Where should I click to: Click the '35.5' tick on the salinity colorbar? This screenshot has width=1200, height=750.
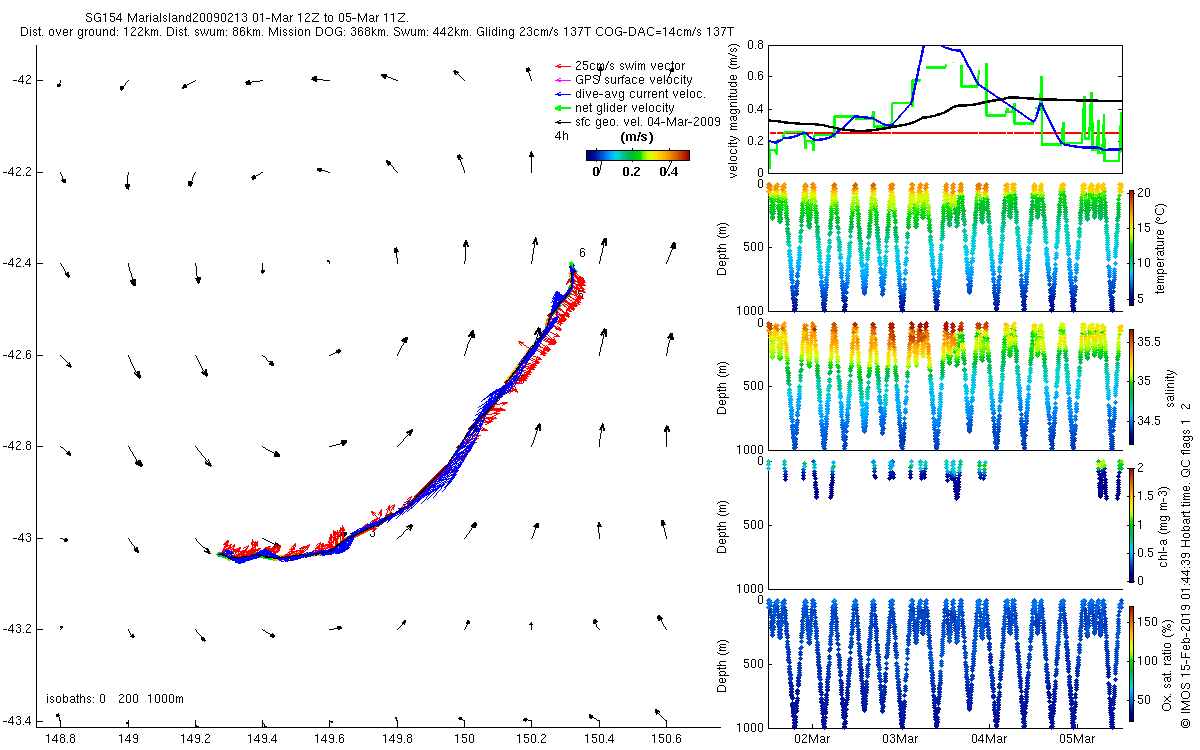coord(1149,342)
